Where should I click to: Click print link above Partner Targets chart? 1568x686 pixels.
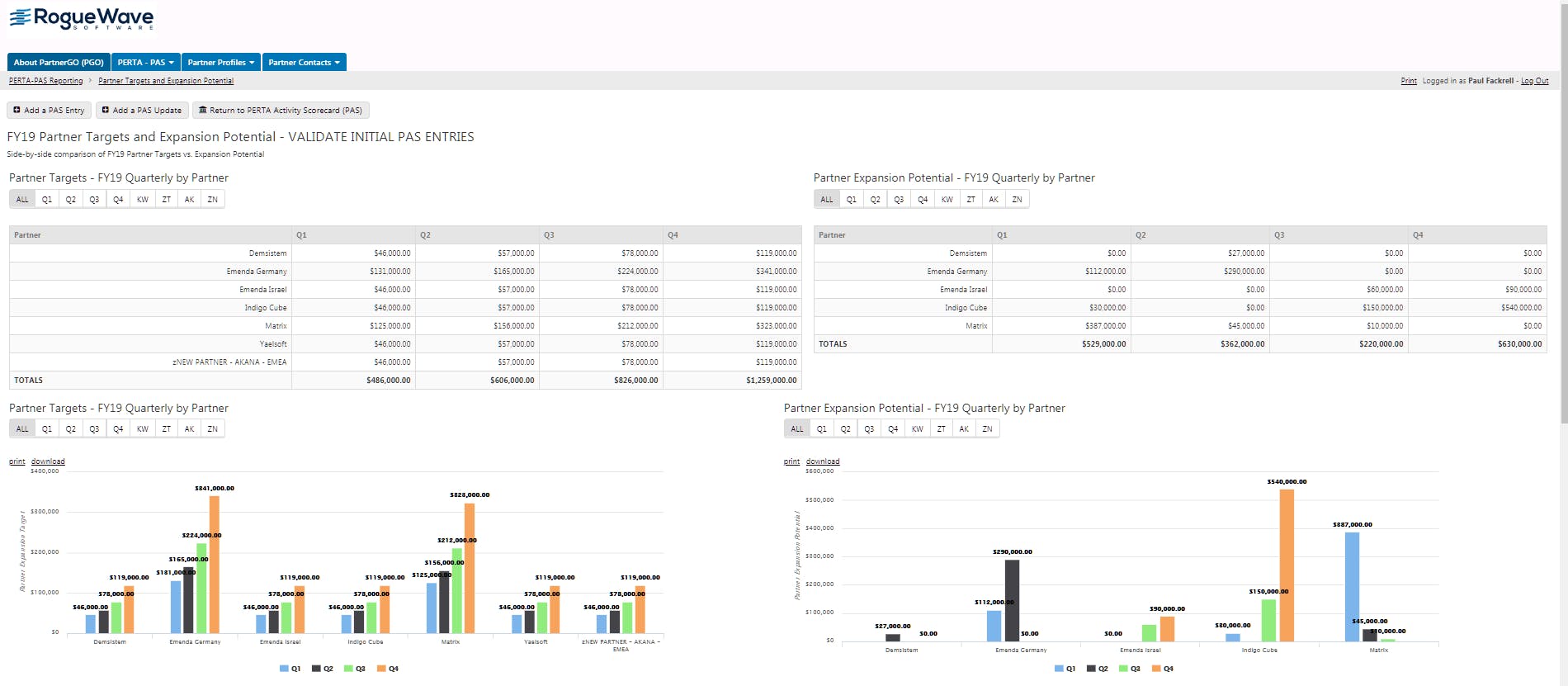pyautogui.click(x=17, y=461)
